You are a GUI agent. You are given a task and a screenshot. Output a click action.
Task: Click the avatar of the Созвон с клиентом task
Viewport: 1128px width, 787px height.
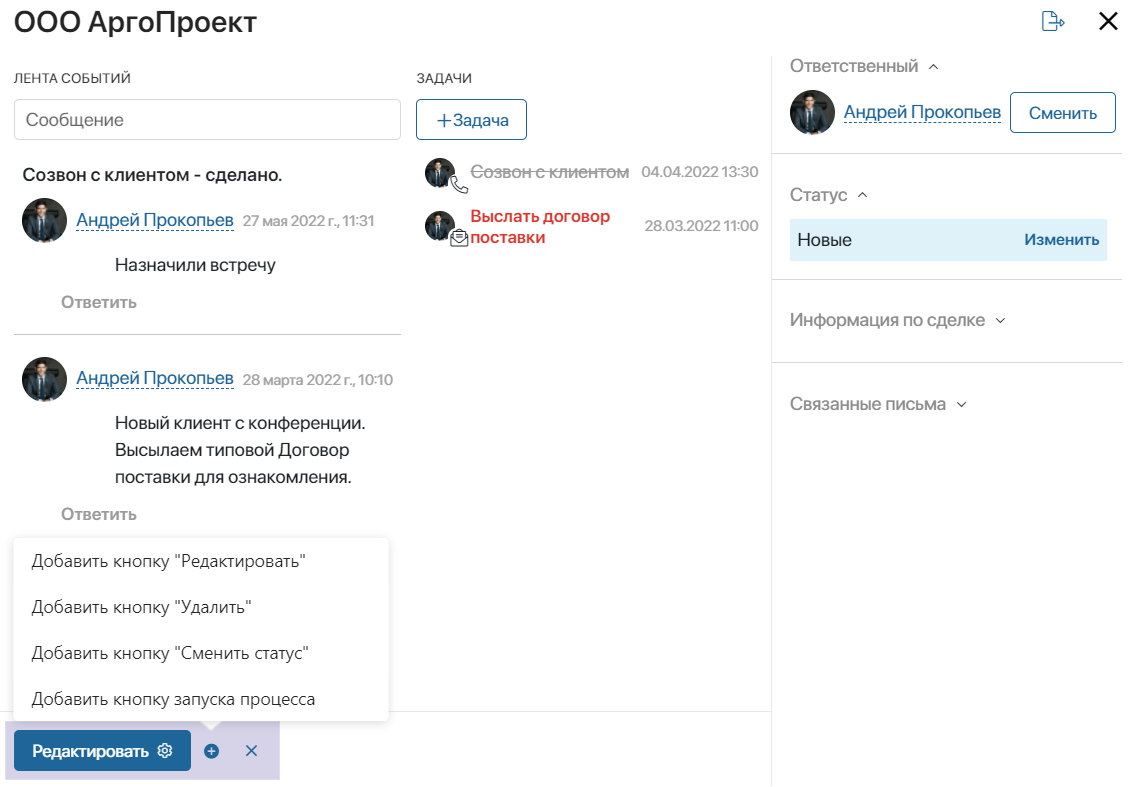tap(440, 173)
